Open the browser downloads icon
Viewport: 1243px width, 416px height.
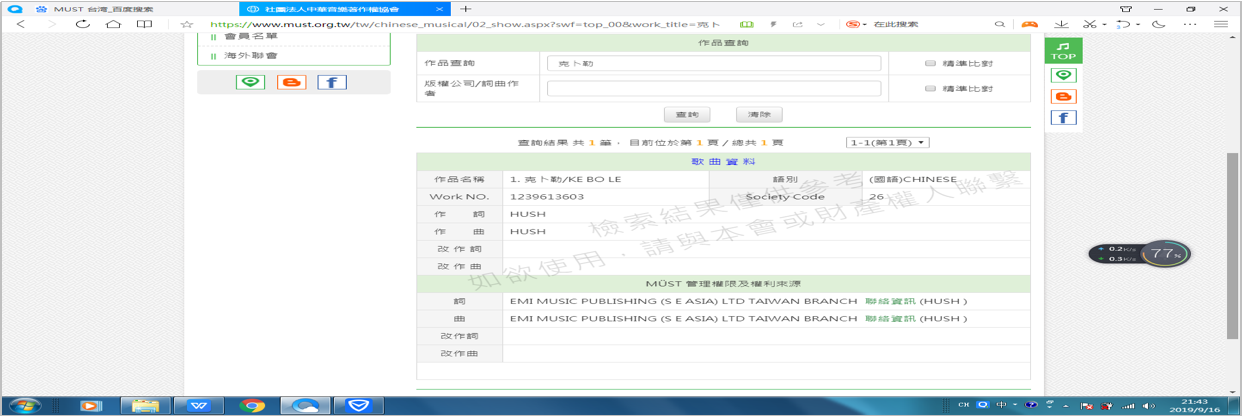pyautogui.click(x=1061, y=24)
